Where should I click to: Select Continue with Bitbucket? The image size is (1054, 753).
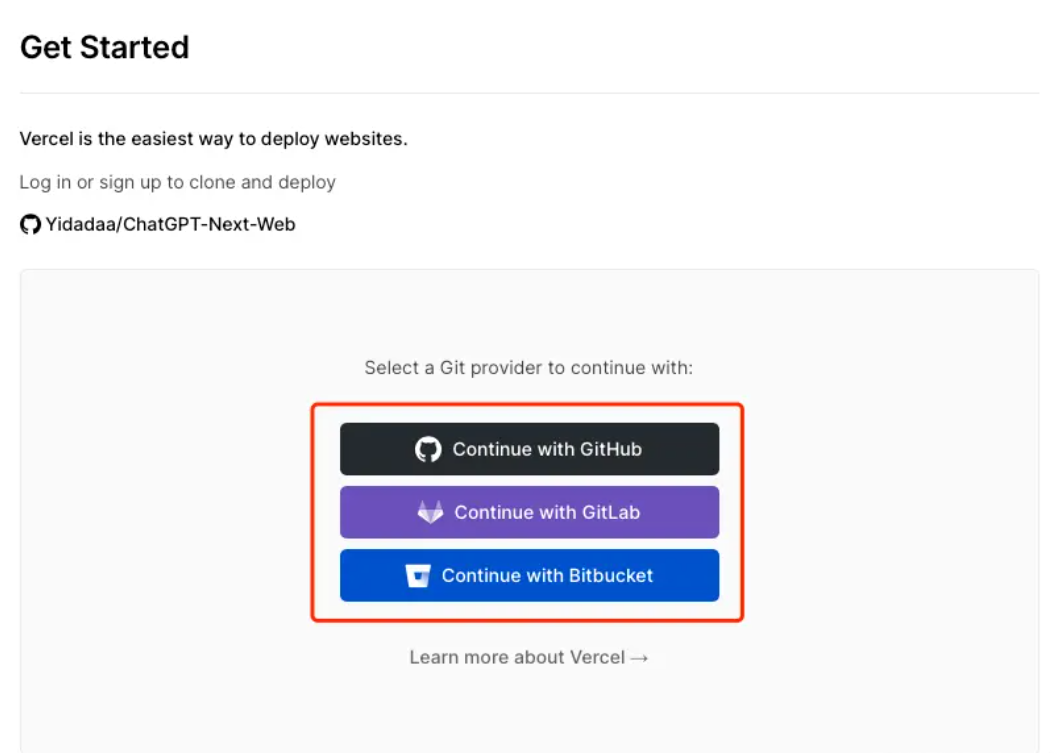tap(530, 576)
